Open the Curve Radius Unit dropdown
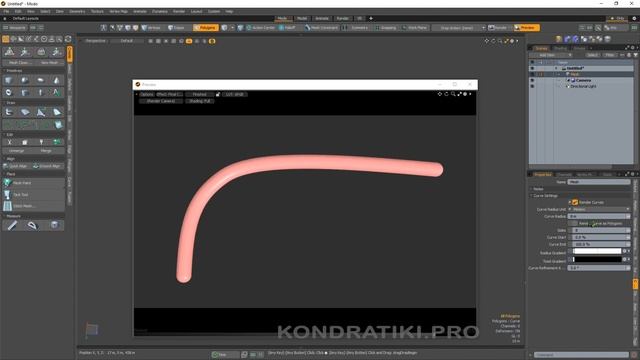The height and width of the screenshot is (360, 640). tap(599, 209)
